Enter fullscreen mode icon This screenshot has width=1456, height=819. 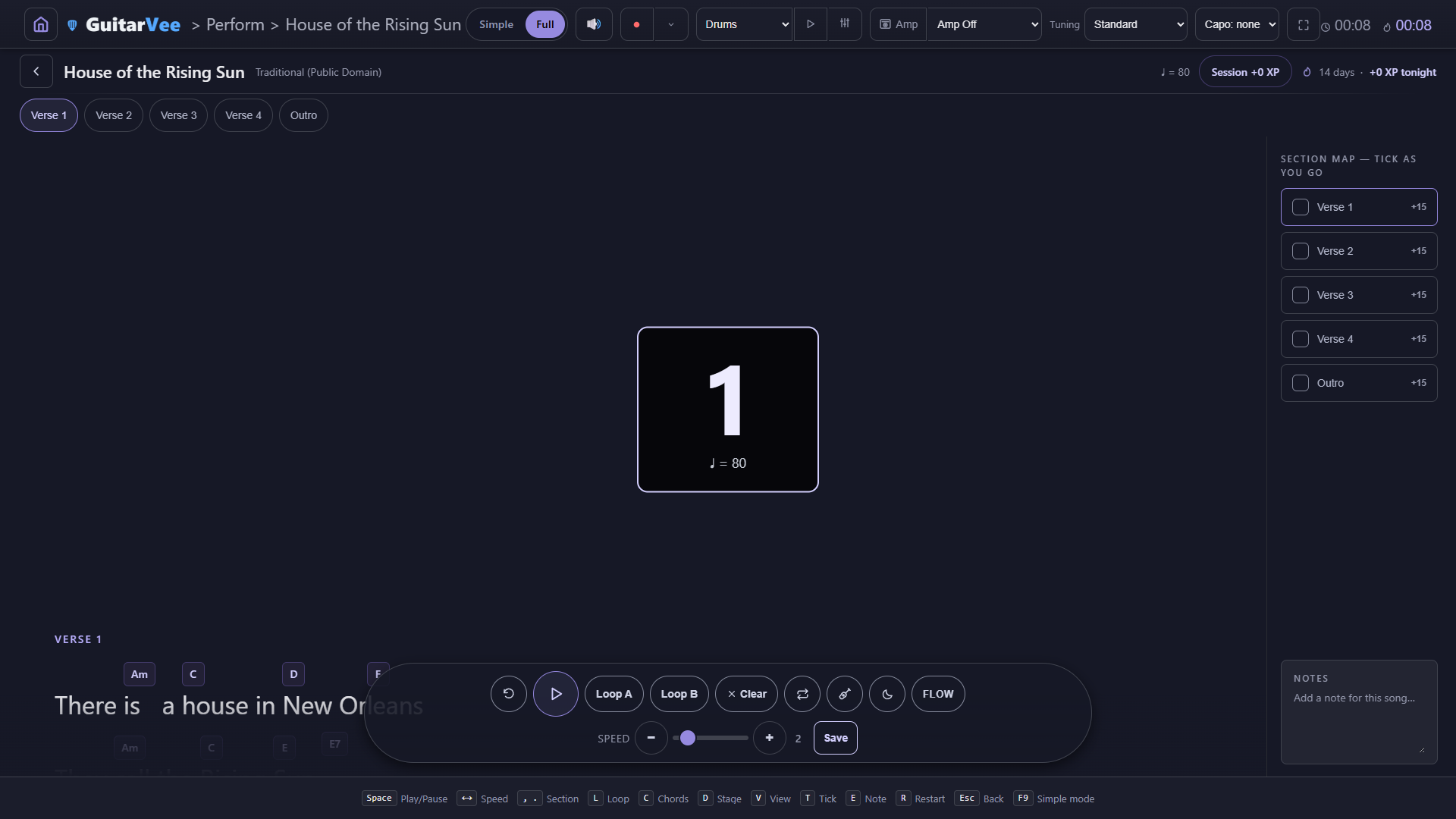[1304, 25]
